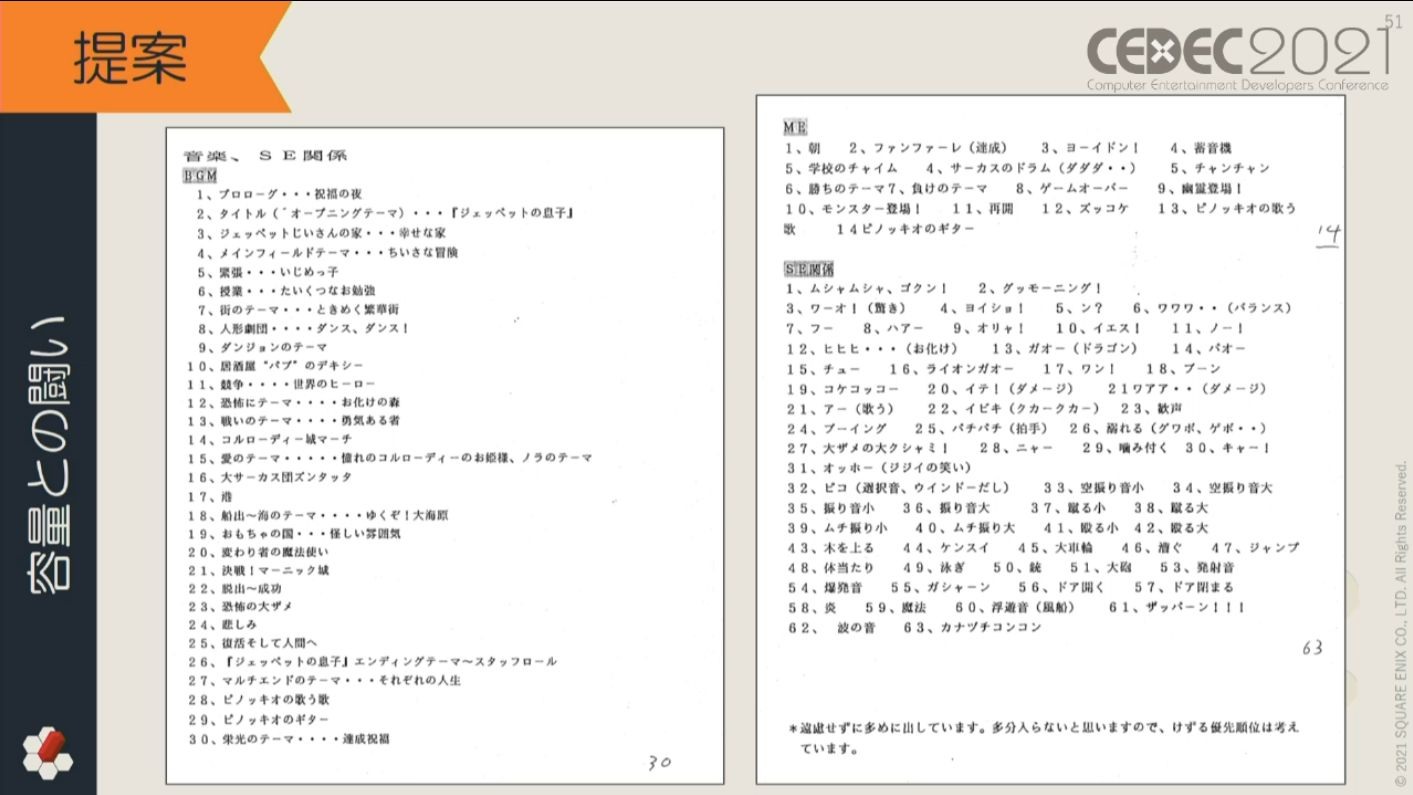The width and height of the screenshot is (1413, 795).
Task: Click the Square Enix copyright notice
Action: pos(1400,622)
